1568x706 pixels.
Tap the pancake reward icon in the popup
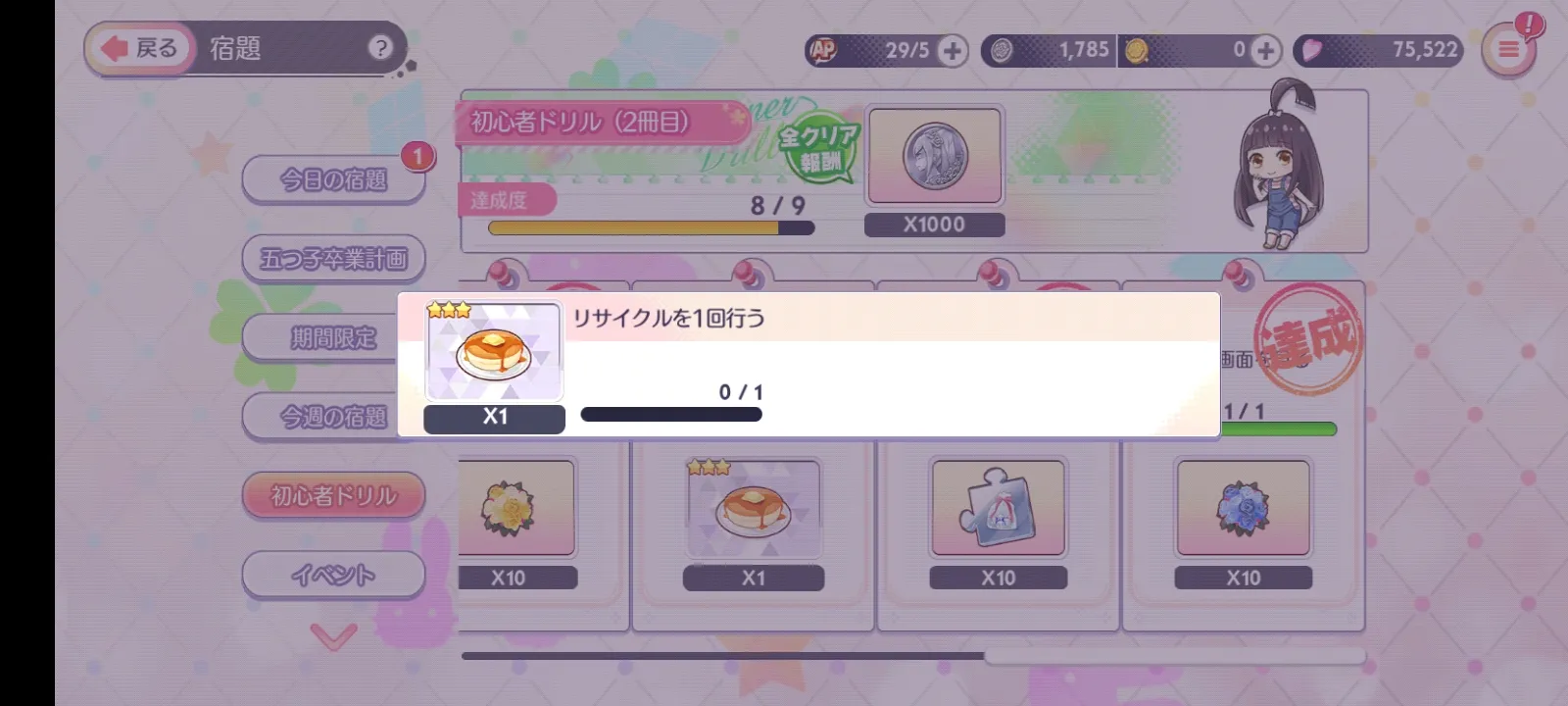494,351
